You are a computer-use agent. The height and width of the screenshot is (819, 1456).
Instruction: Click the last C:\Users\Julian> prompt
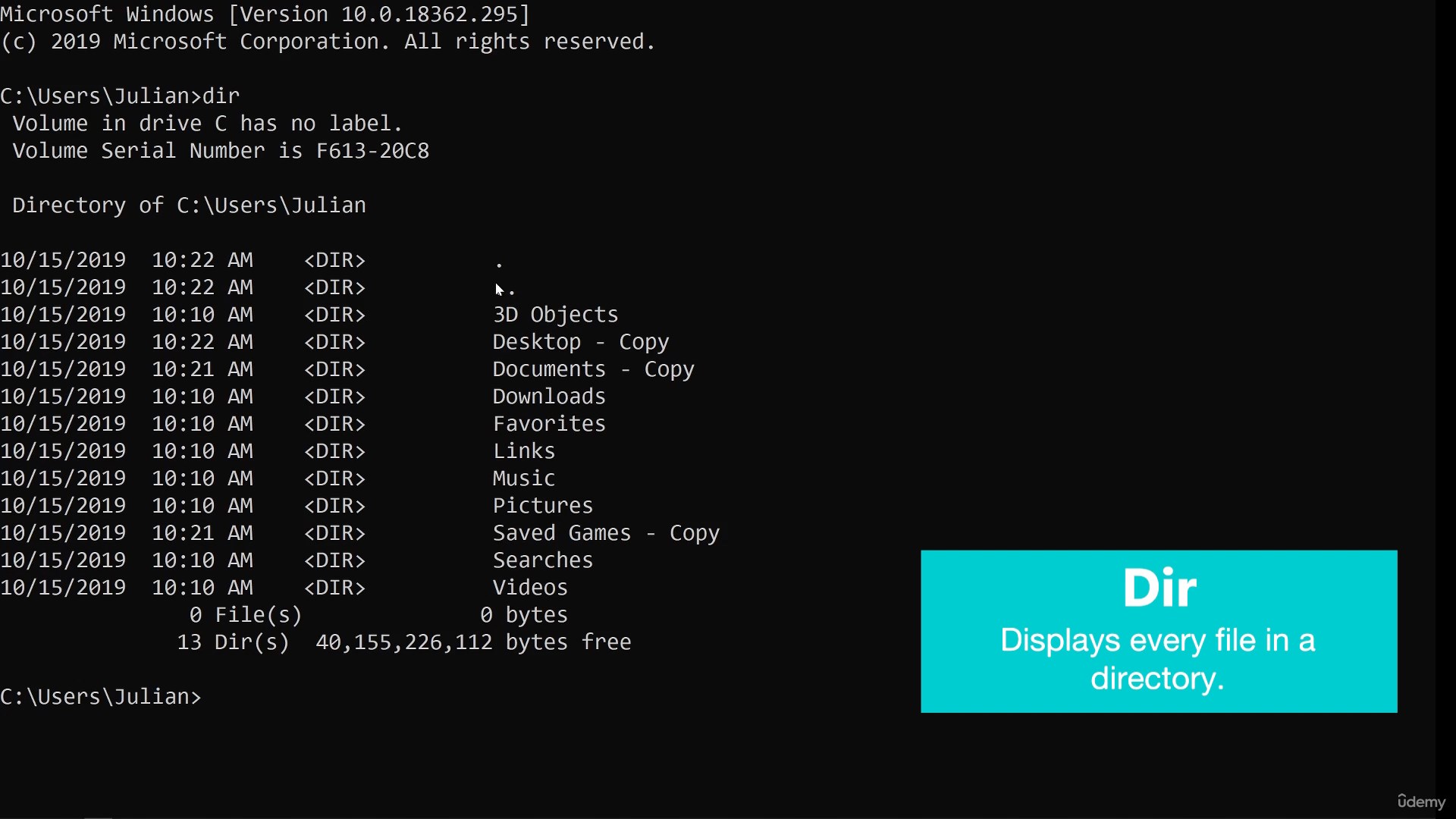pyautogui.click(x=101, y=697)
